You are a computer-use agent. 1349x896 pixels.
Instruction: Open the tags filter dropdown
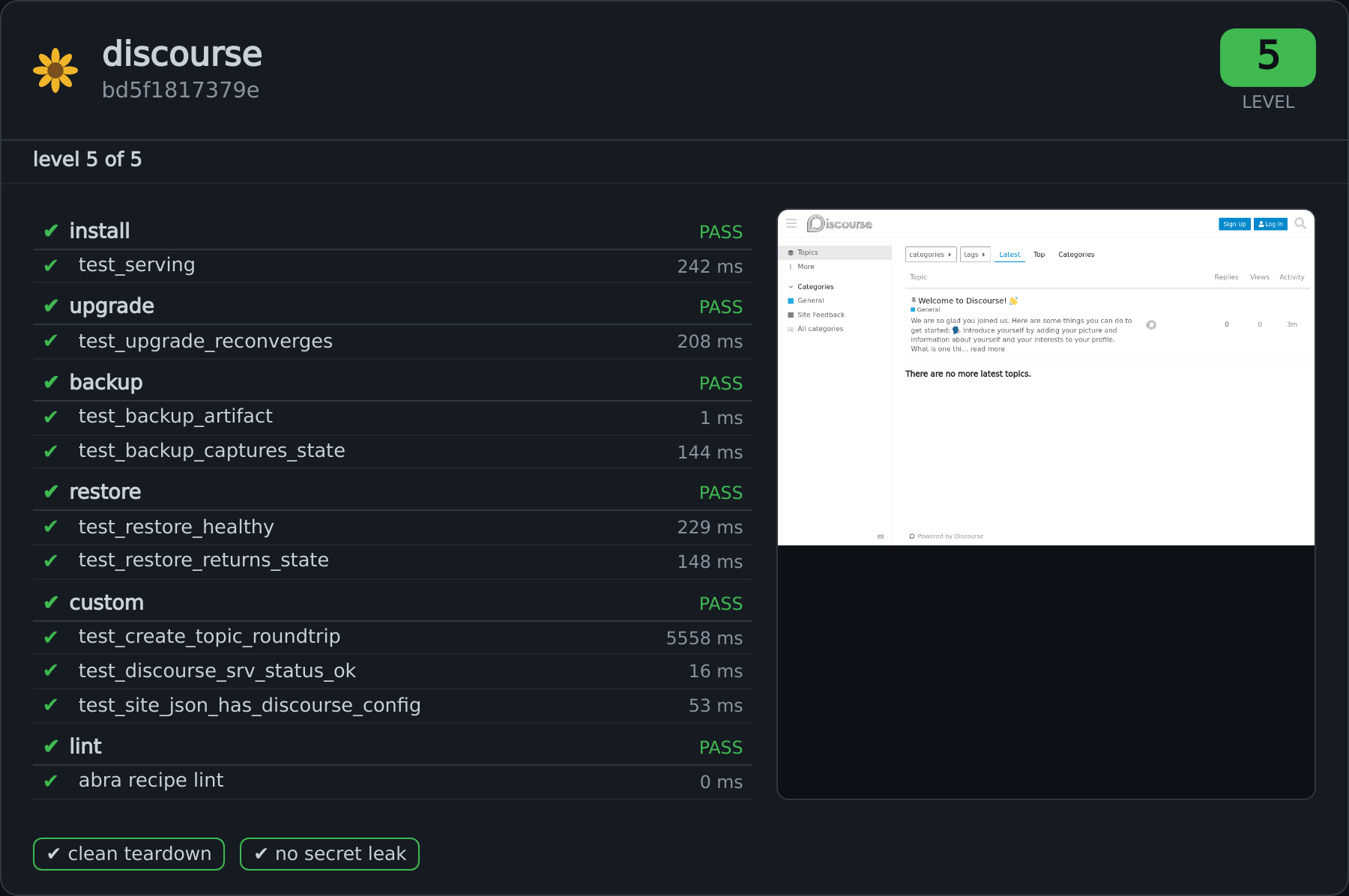(975, 255)
